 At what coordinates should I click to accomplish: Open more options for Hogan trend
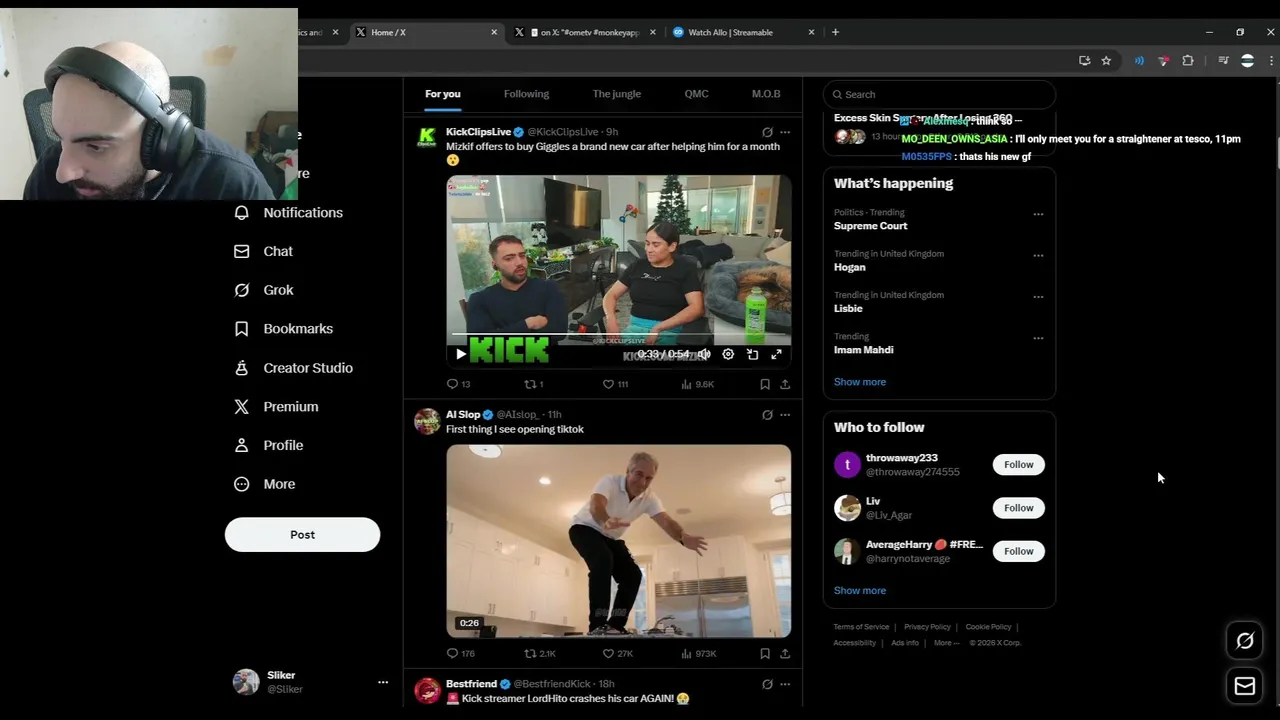[x=1038, y=255]
